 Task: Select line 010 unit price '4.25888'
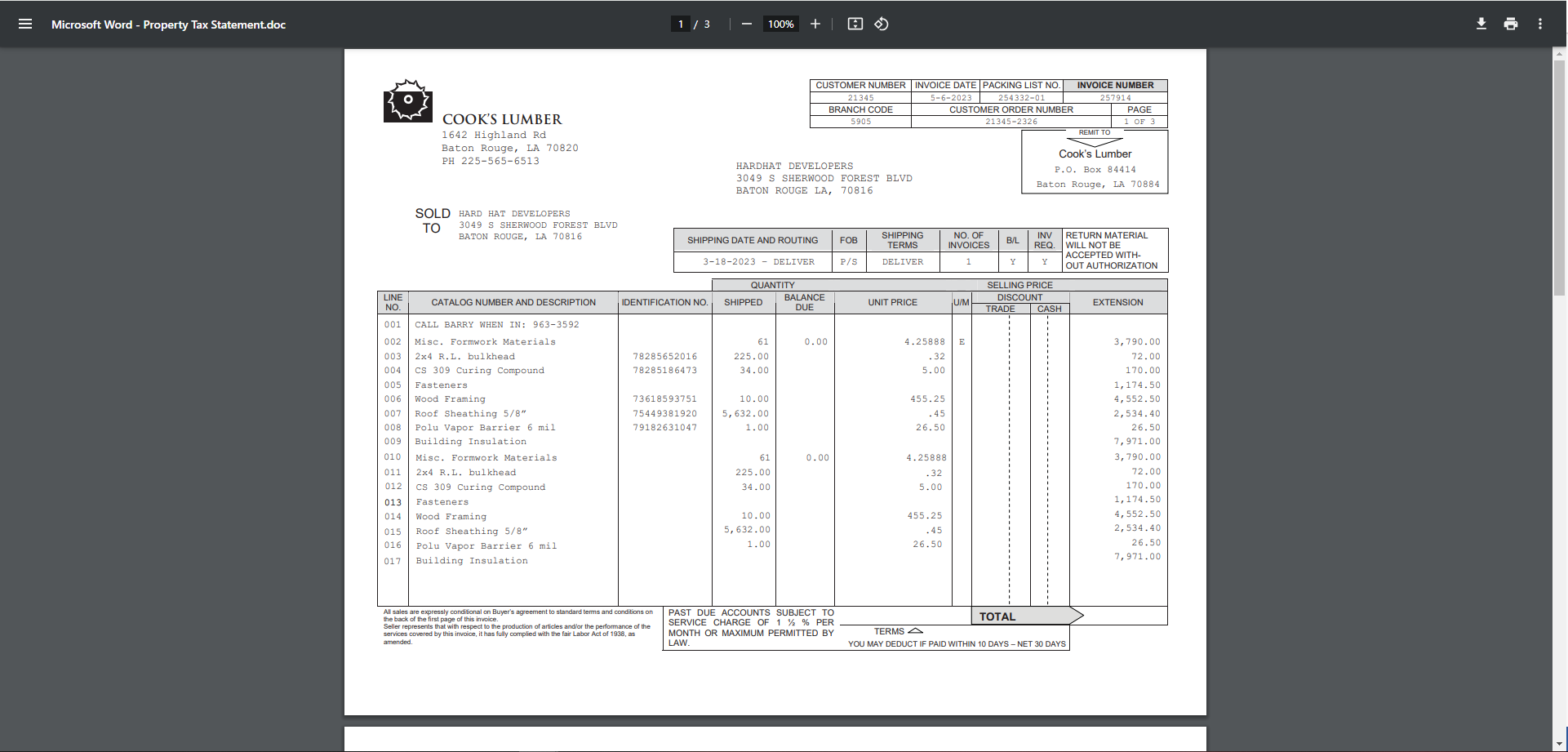pyautogui.click(x=926, y=458)
